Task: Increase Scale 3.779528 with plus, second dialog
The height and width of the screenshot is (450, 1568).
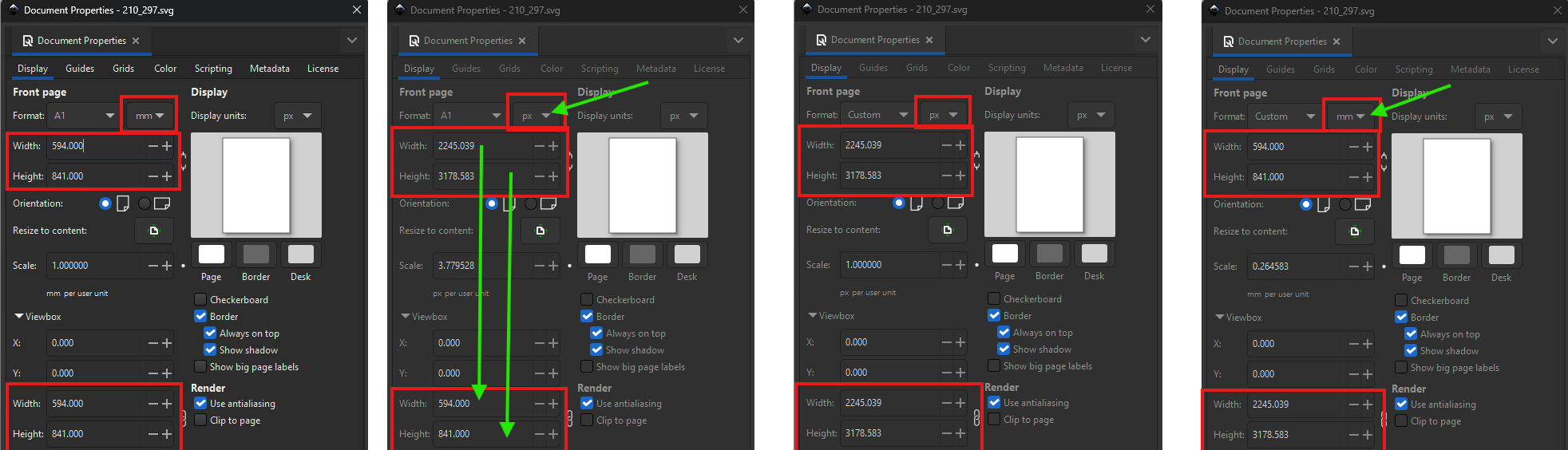Action: click(x=553, y=266)
